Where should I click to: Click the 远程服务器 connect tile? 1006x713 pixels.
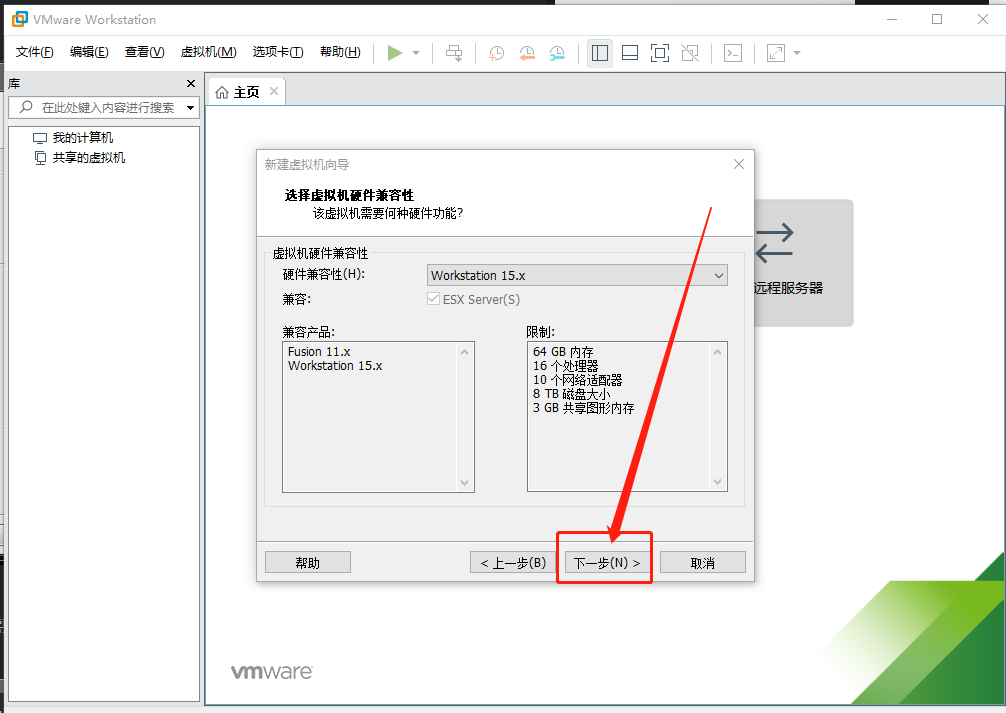[803, 262]
